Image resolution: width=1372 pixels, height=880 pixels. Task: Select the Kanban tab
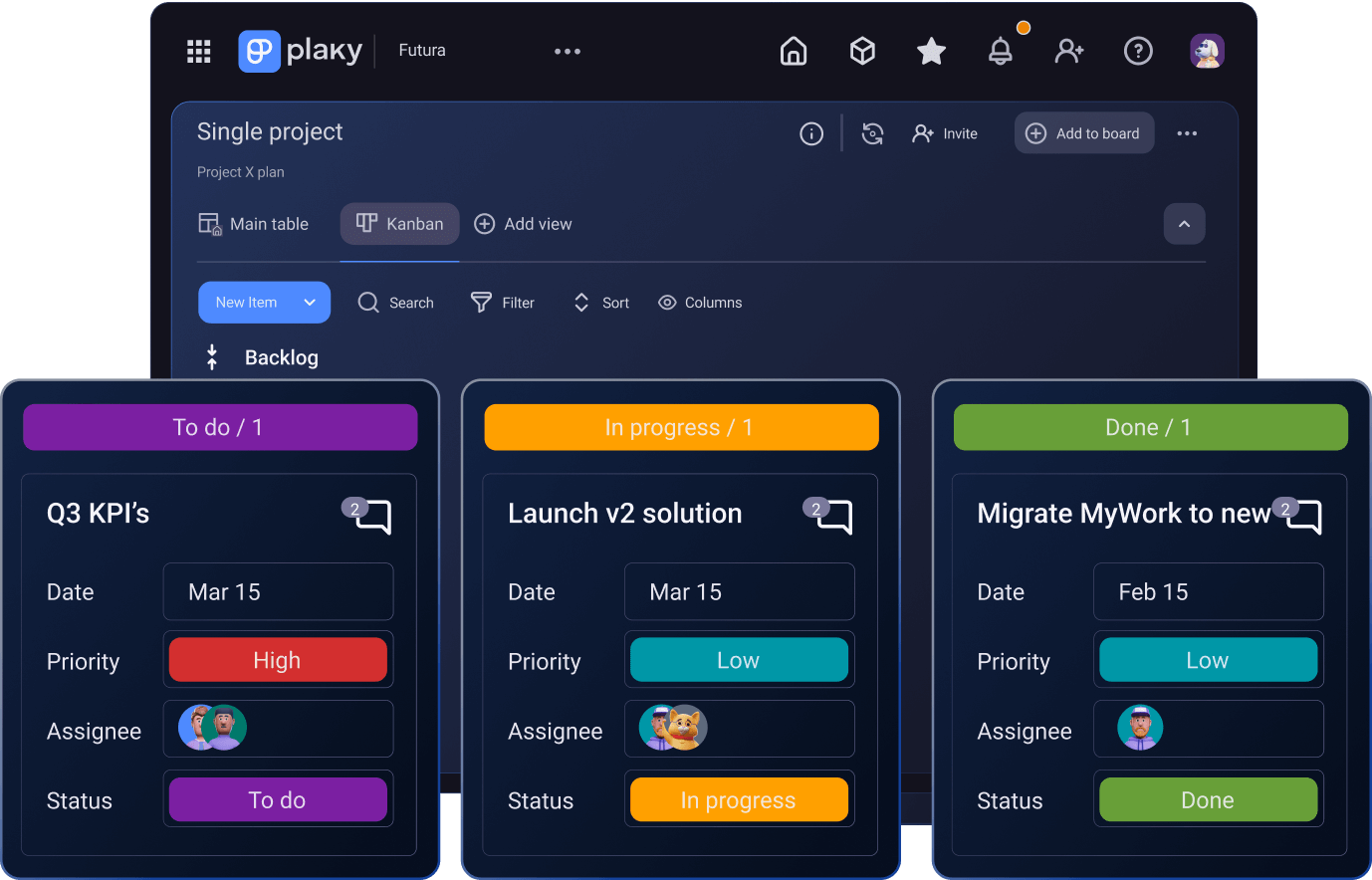pos(399,224)
